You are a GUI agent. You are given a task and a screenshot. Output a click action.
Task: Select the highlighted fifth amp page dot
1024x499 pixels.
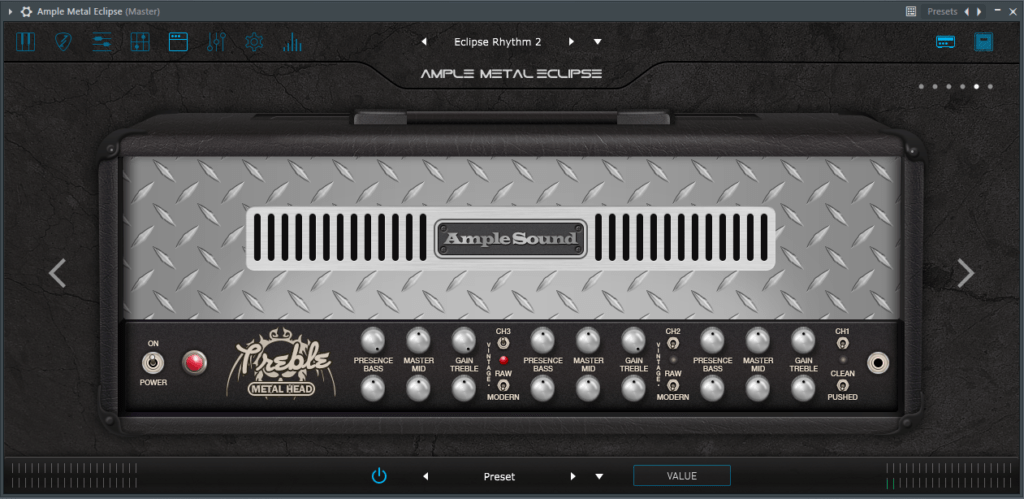pos(976,86)
